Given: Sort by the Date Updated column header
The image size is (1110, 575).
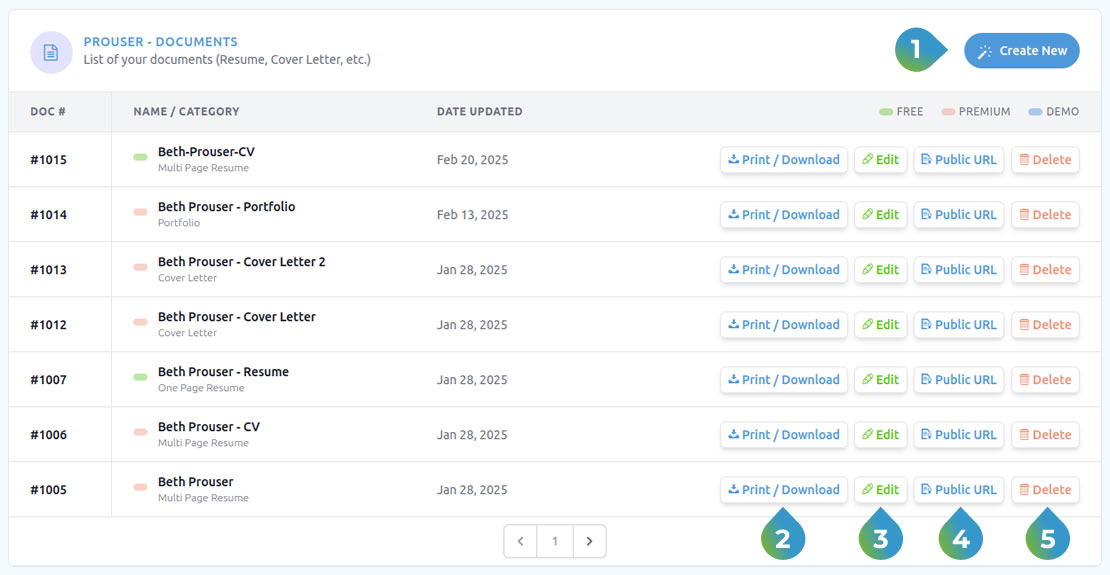Looking at the screenshot, I should (479, 112).
